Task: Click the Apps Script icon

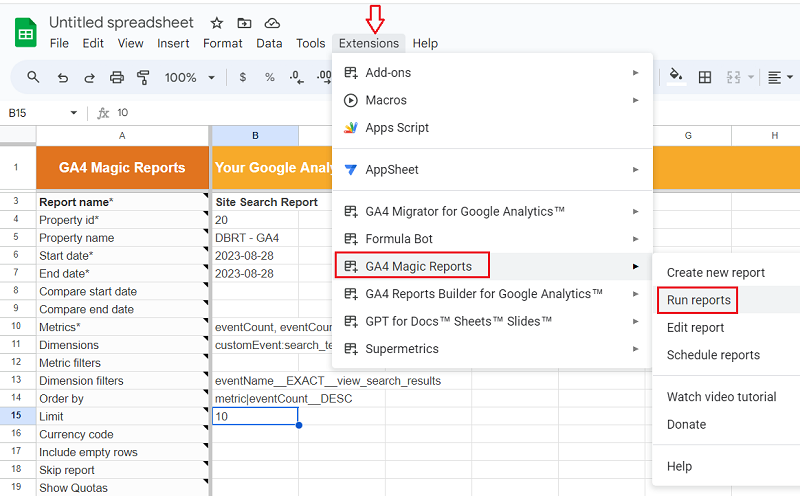Action: point(351,128)
